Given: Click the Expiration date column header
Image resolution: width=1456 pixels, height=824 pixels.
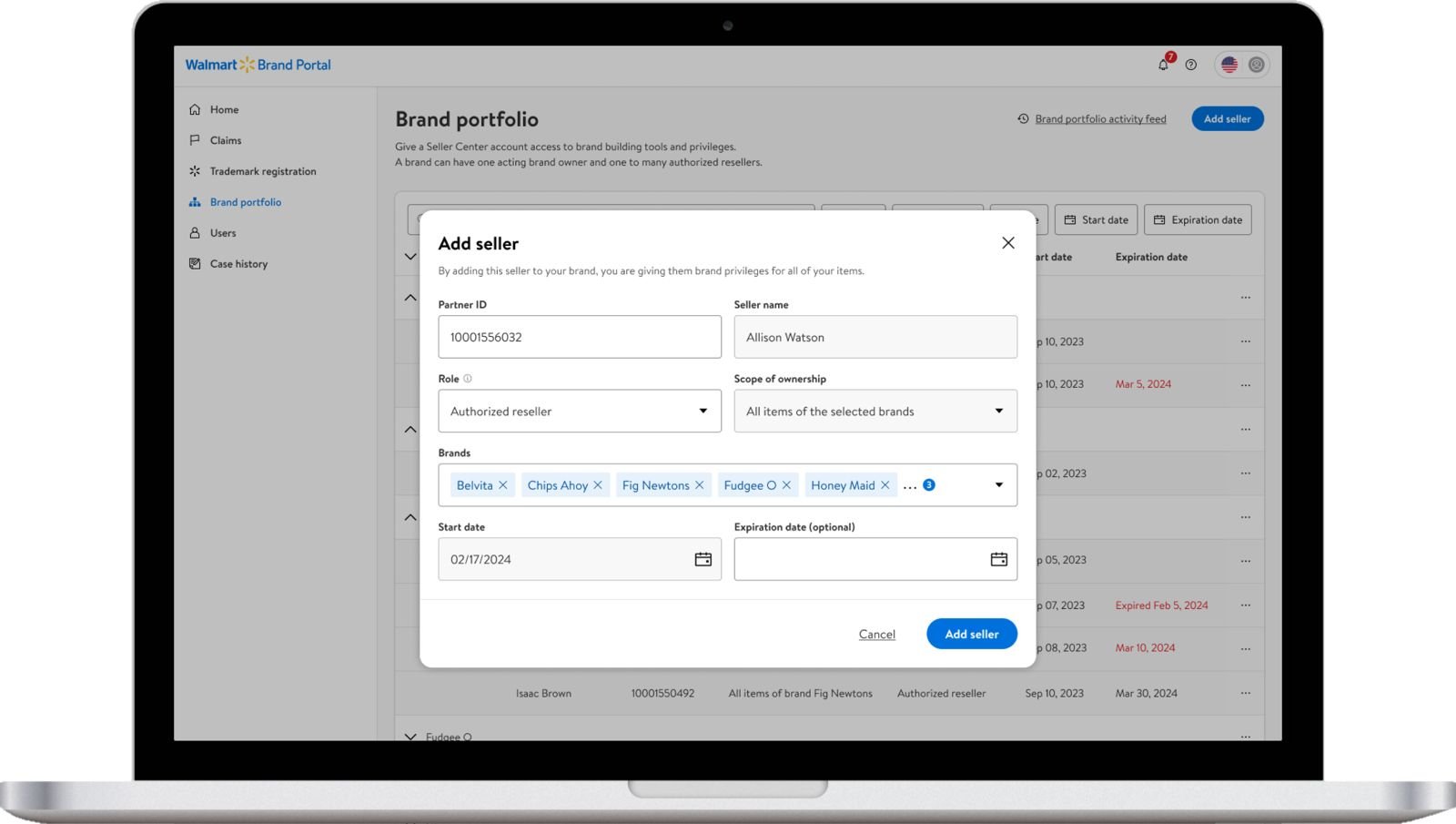Looking at the screenshot, I should [x=1151, y=257].
